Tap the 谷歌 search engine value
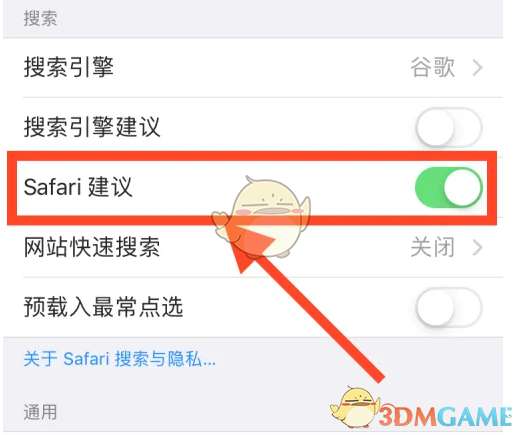This screenshot has width=523, height=435. [x=432, y=67]
